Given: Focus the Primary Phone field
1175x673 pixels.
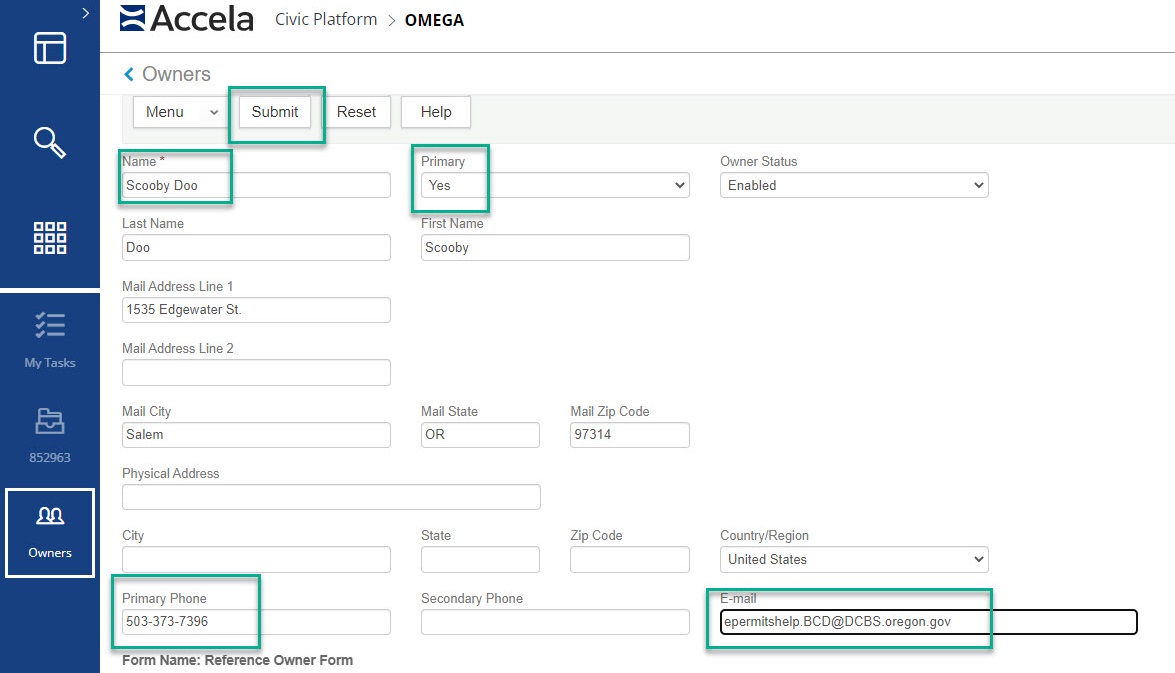Looking at the screenshot, I should 256,622.
